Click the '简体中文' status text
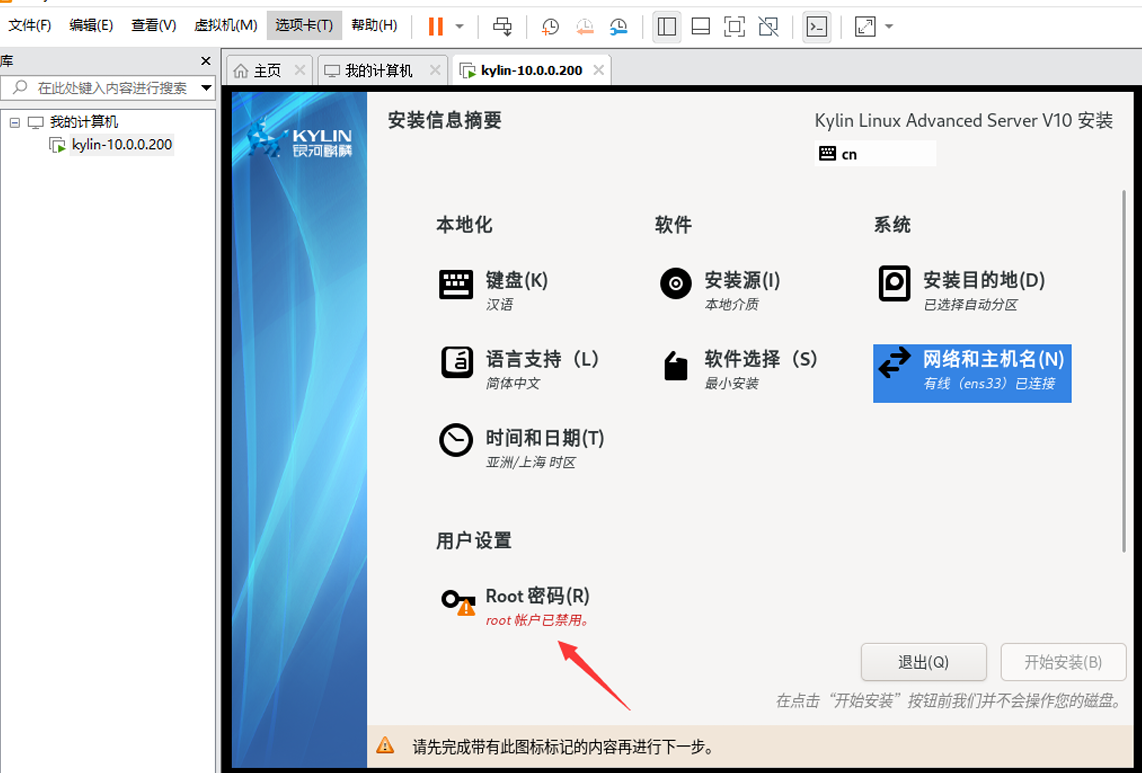The image size is (1142, 773). 513,383
